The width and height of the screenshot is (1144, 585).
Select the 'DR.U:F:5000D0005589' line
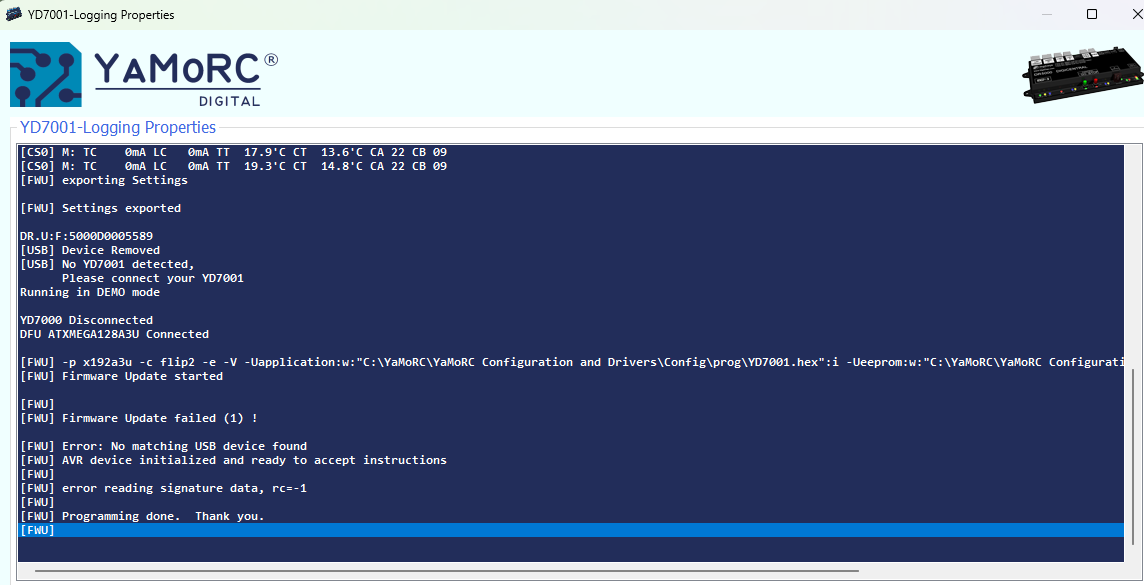tap(86, 236)
